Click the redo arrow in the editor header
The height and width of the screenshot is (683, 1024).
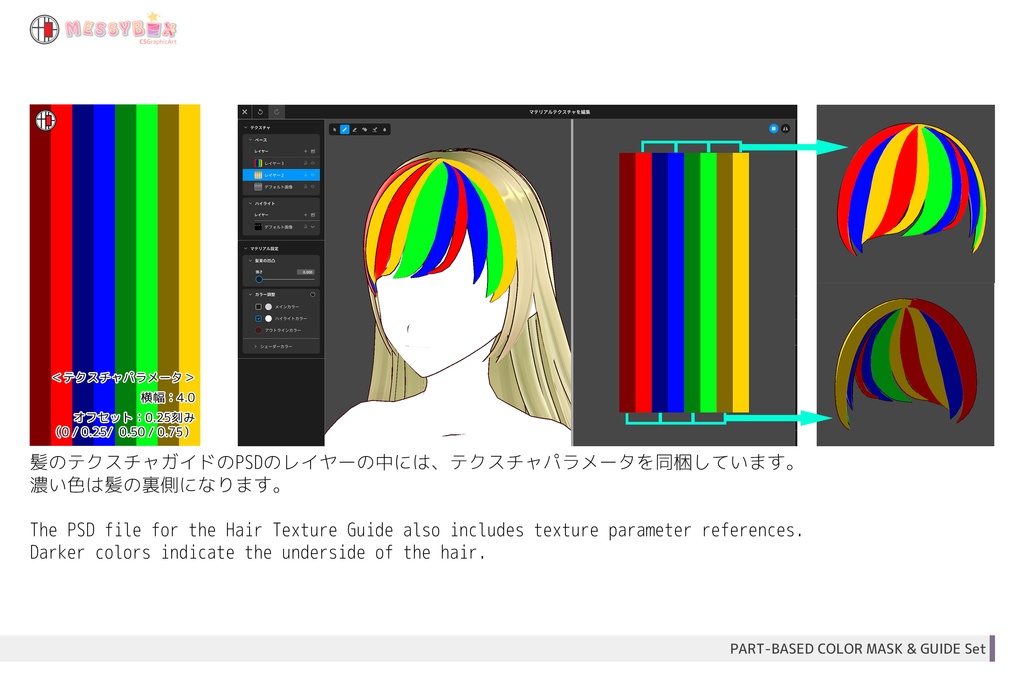coord(276,112)
